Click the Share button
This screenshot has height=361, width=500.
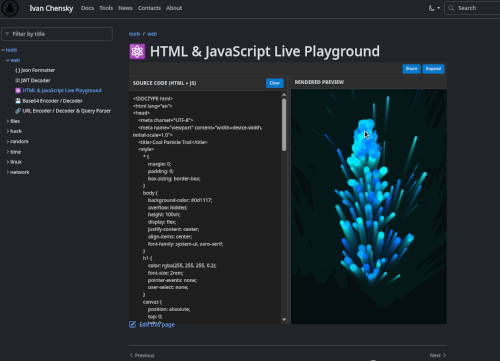[x=411, y=69]
